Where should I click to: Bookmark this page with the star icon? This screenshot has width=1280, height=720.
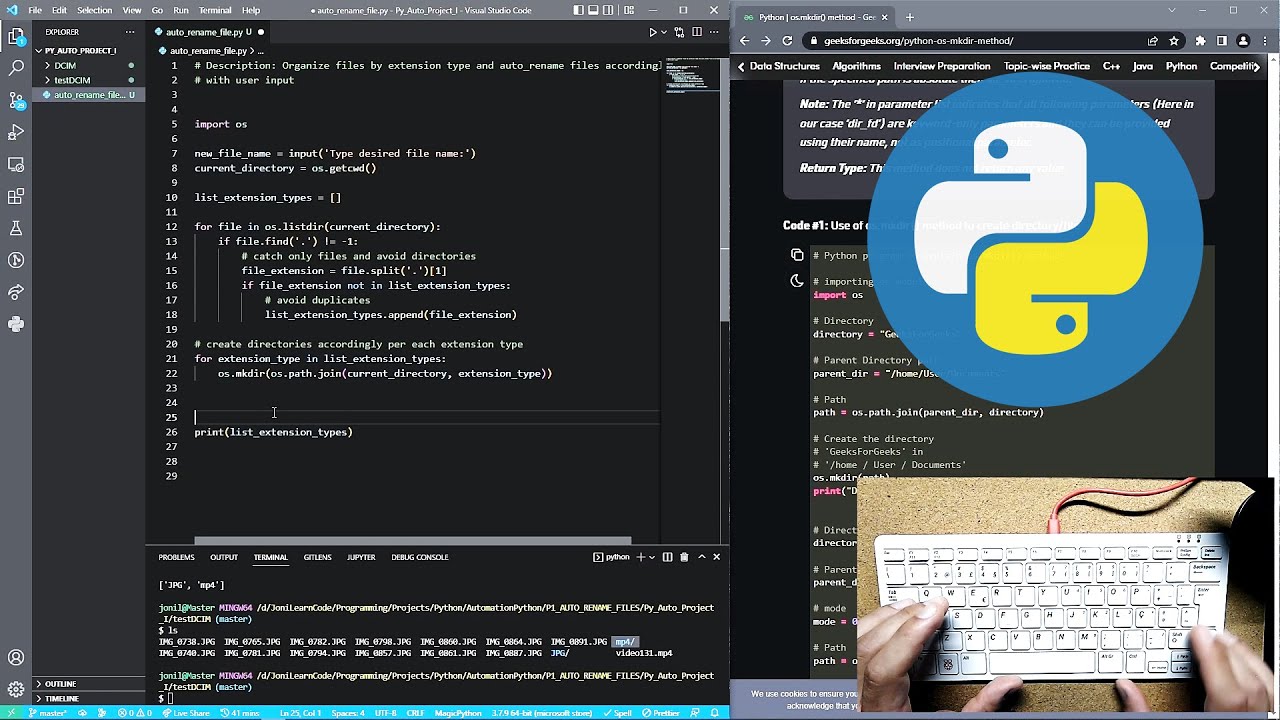(x=1174, y=41)
